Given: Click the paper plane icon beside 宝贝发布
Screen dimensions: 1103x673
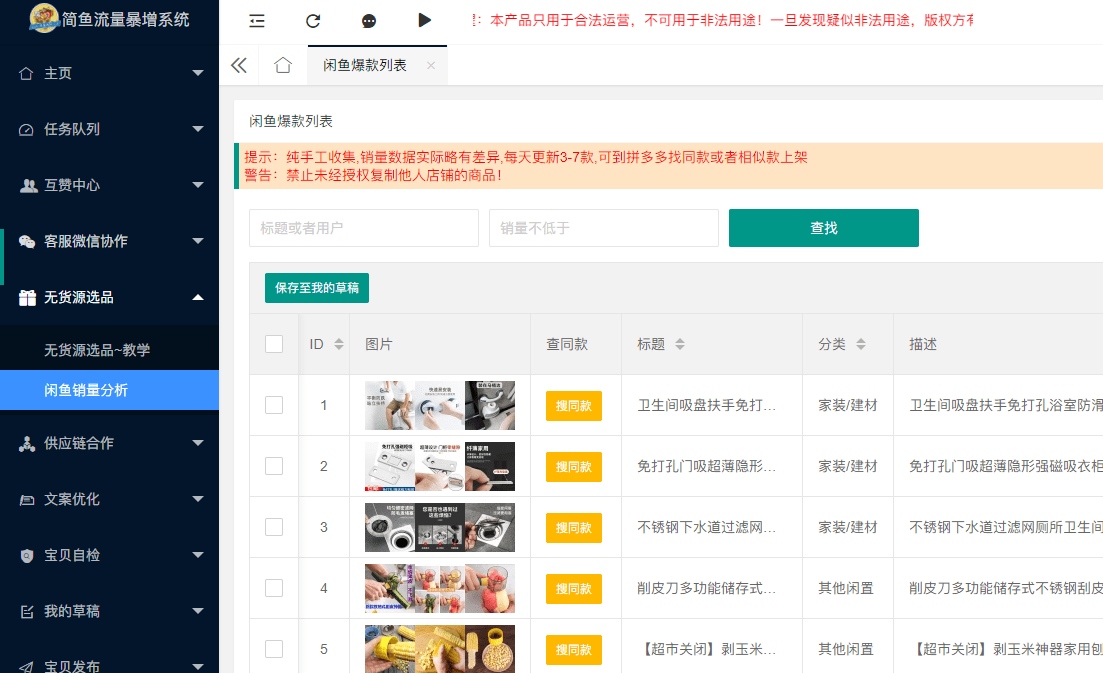Looking at the screenshot, I should (x=26, y=667).
